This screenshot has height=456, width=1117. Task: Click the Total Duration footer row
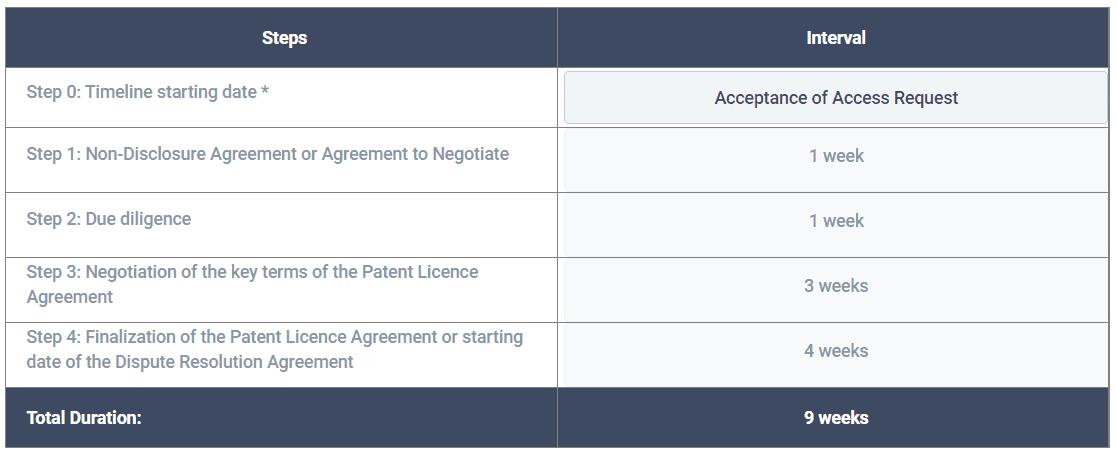[x=558, y=418]
